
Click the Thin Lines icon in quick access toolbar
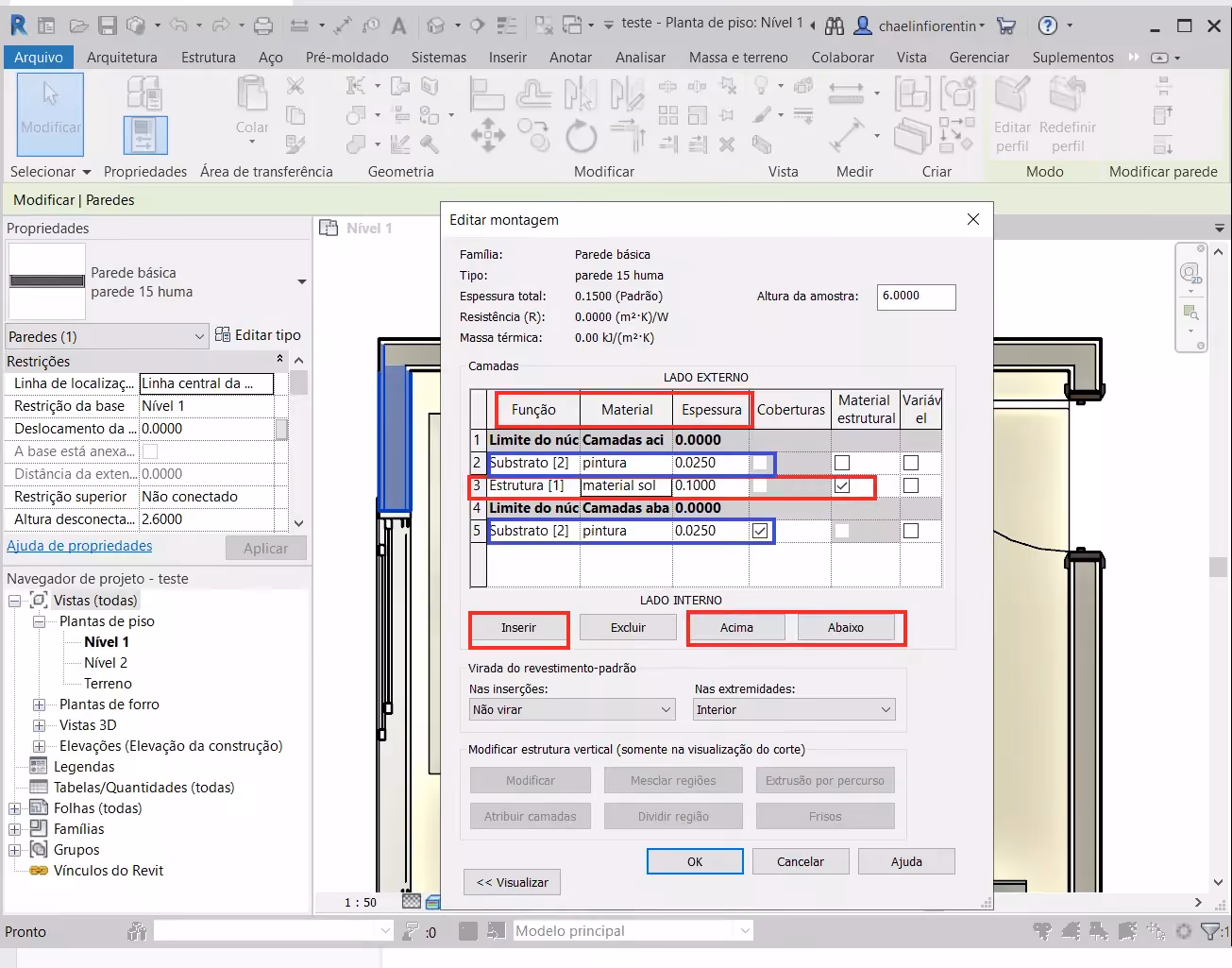pyautogui.click(x=507, y=25)
